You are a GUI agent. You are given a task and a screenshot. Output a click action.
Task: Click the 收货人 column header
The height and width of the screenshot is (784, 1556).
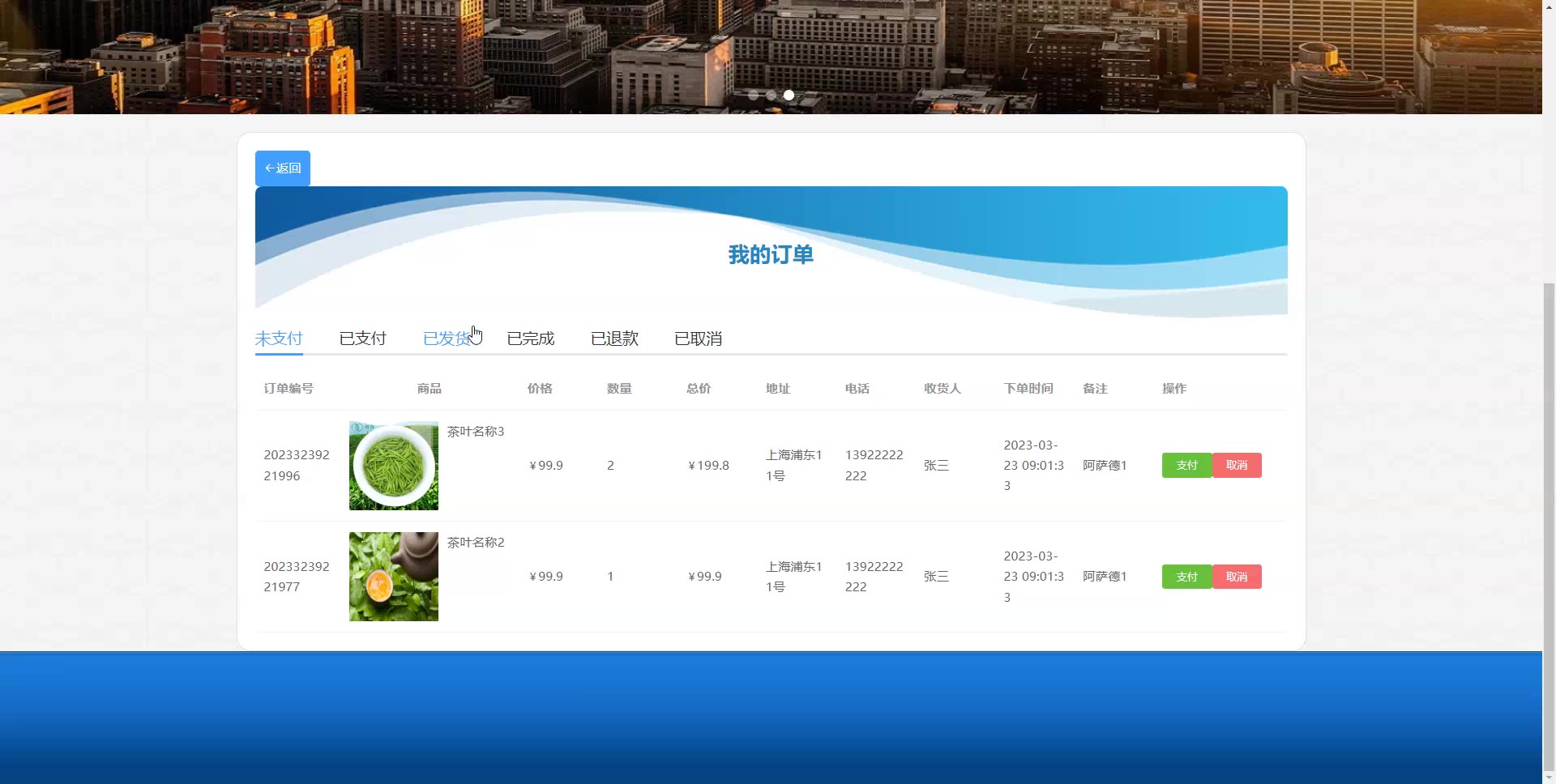pyautogui.click(x=943, y=389)
